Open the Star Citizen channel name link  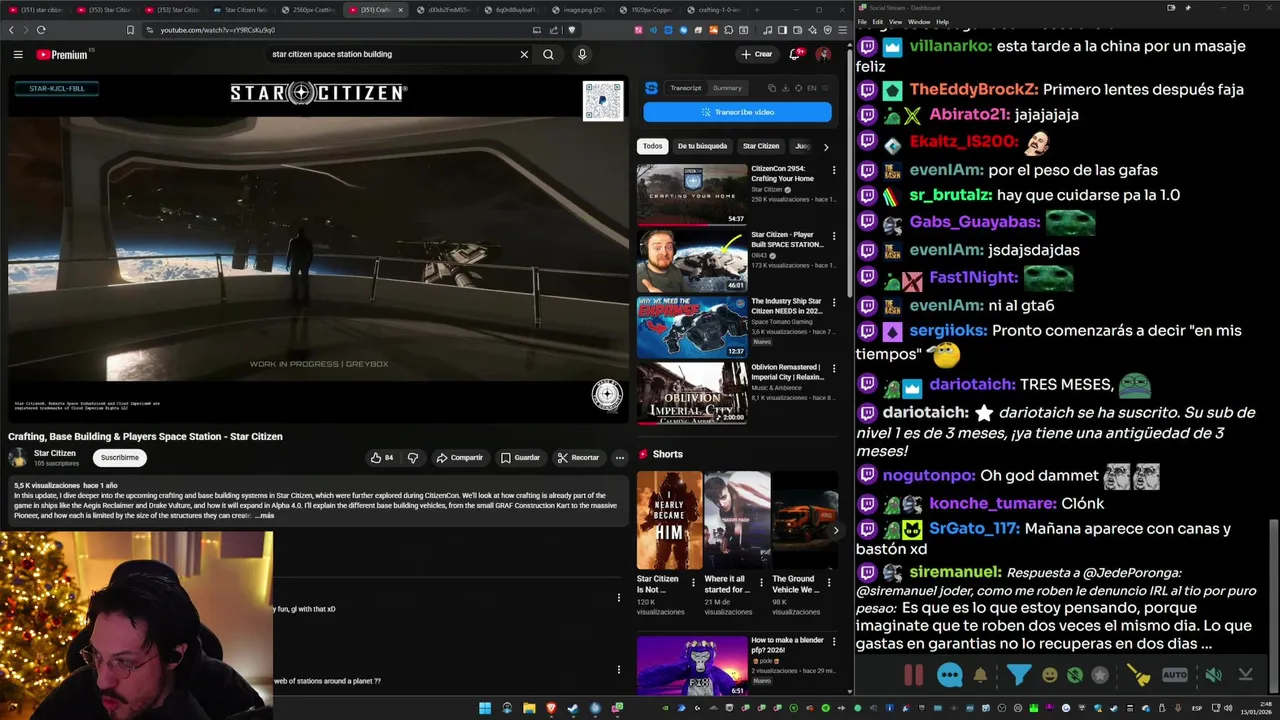point(55,453)
